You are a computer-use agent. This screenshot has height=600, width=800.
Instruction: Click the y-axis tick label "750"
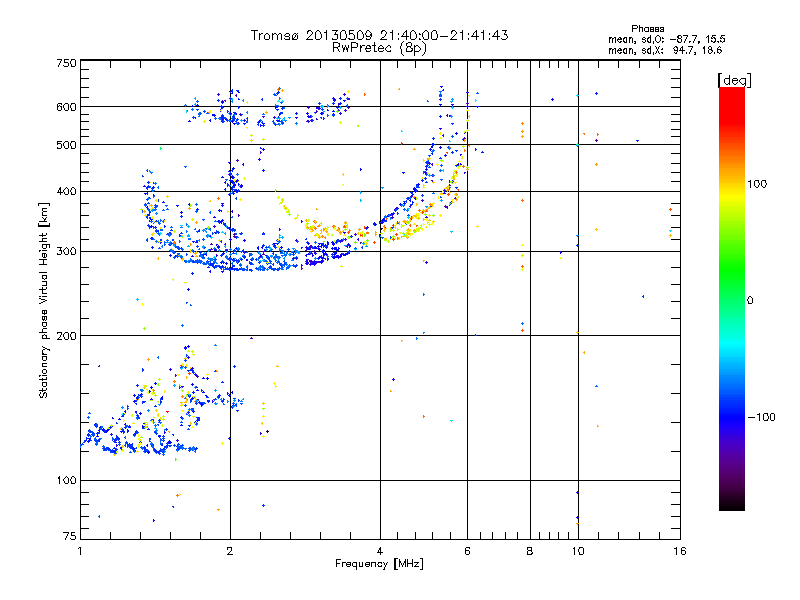pos(66,63)
